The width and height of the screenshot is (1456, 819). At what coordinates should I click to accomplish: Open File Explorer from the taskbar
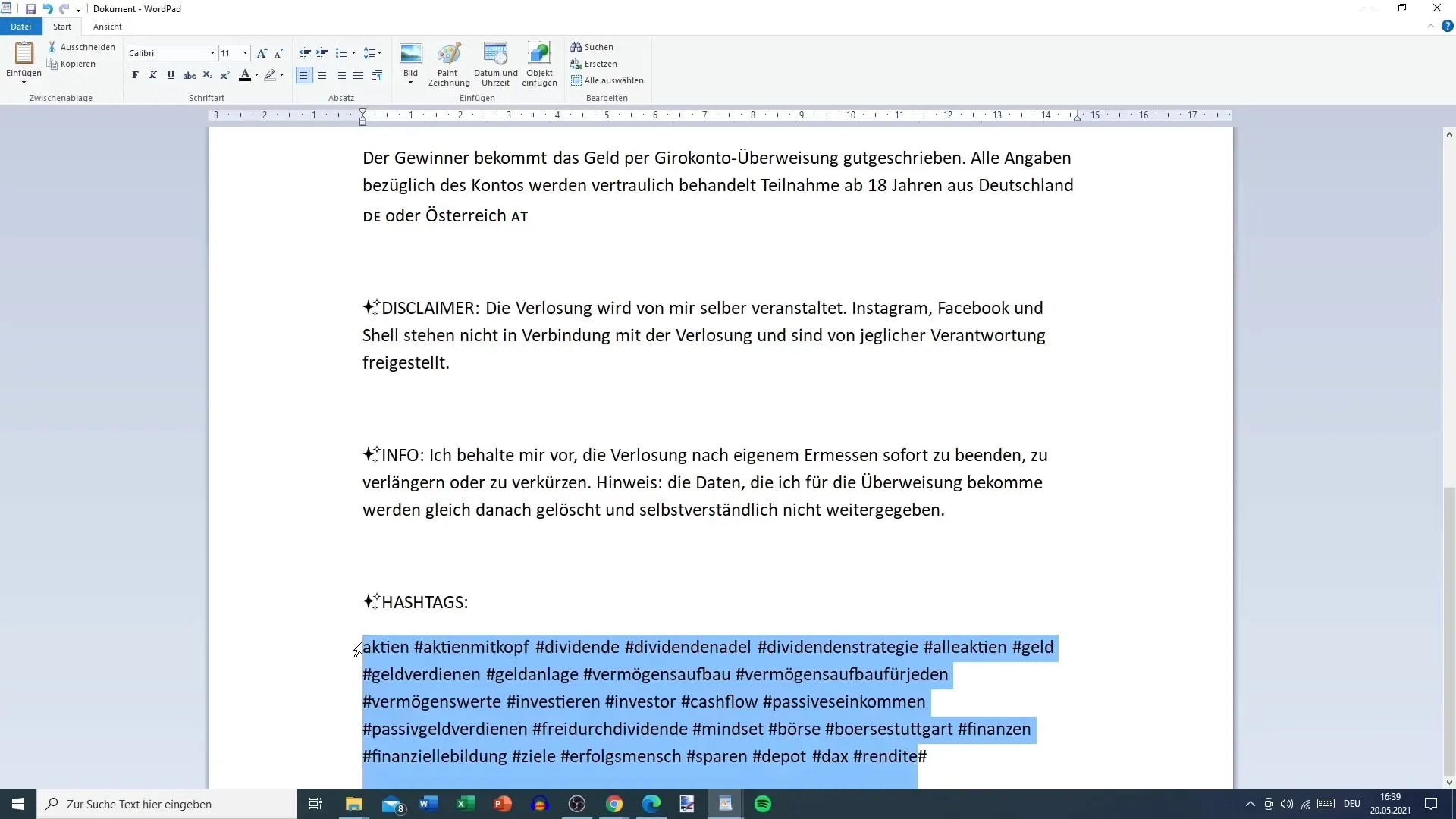[354, 804]
